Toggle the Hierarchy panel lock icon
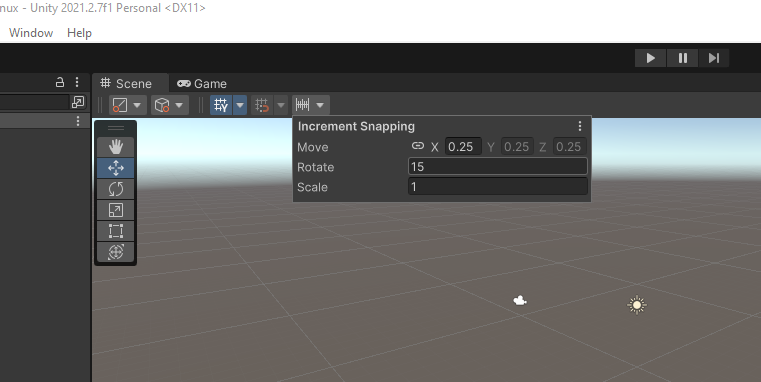Viewport: 761px width, 382px height. pos(60,82)
